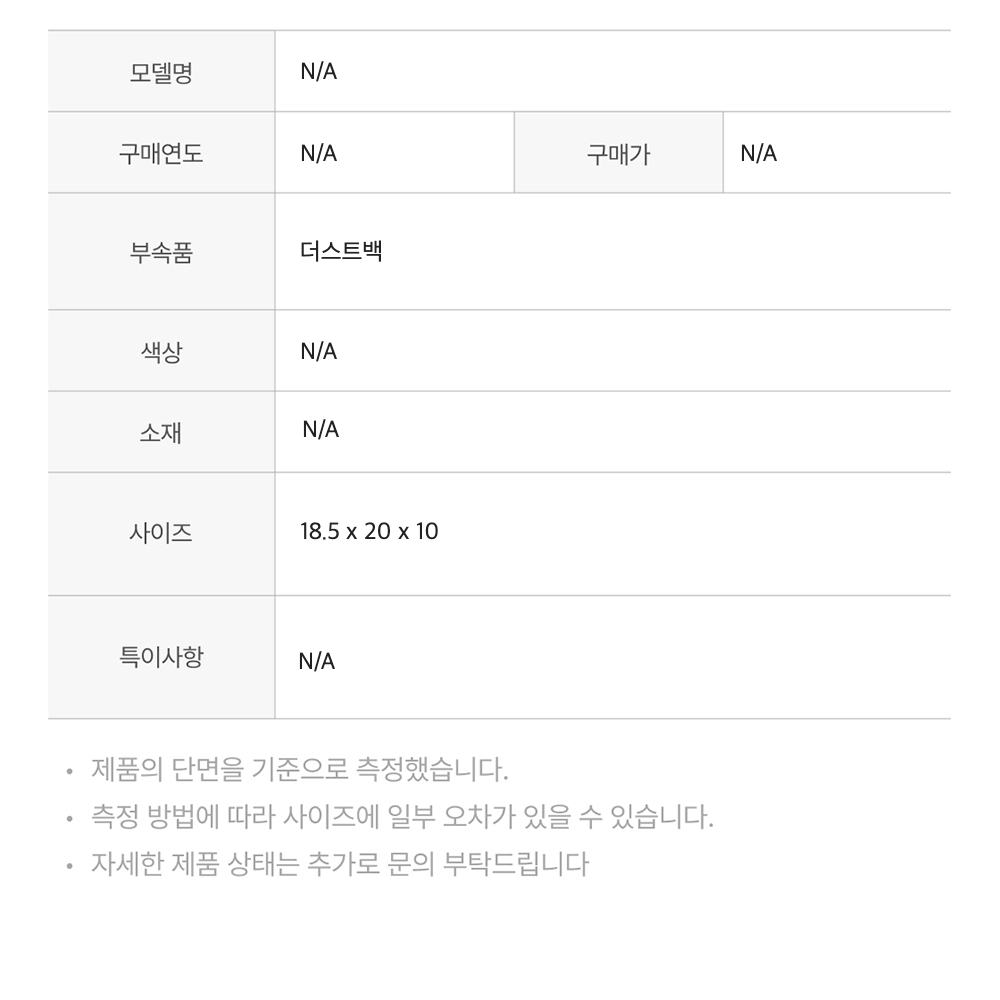Click the 색상 label cell
Image resolution: width=1000 pixels, height=1000 pixels.
161,352
